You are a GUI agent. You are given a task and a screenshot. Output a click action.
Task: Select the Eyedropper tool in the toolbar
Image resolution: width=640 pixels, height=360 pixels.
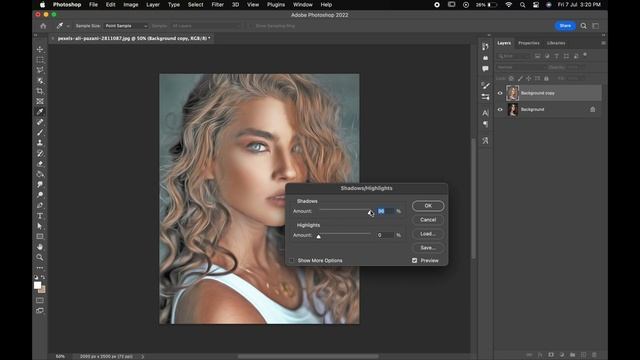tap(40, 111)
